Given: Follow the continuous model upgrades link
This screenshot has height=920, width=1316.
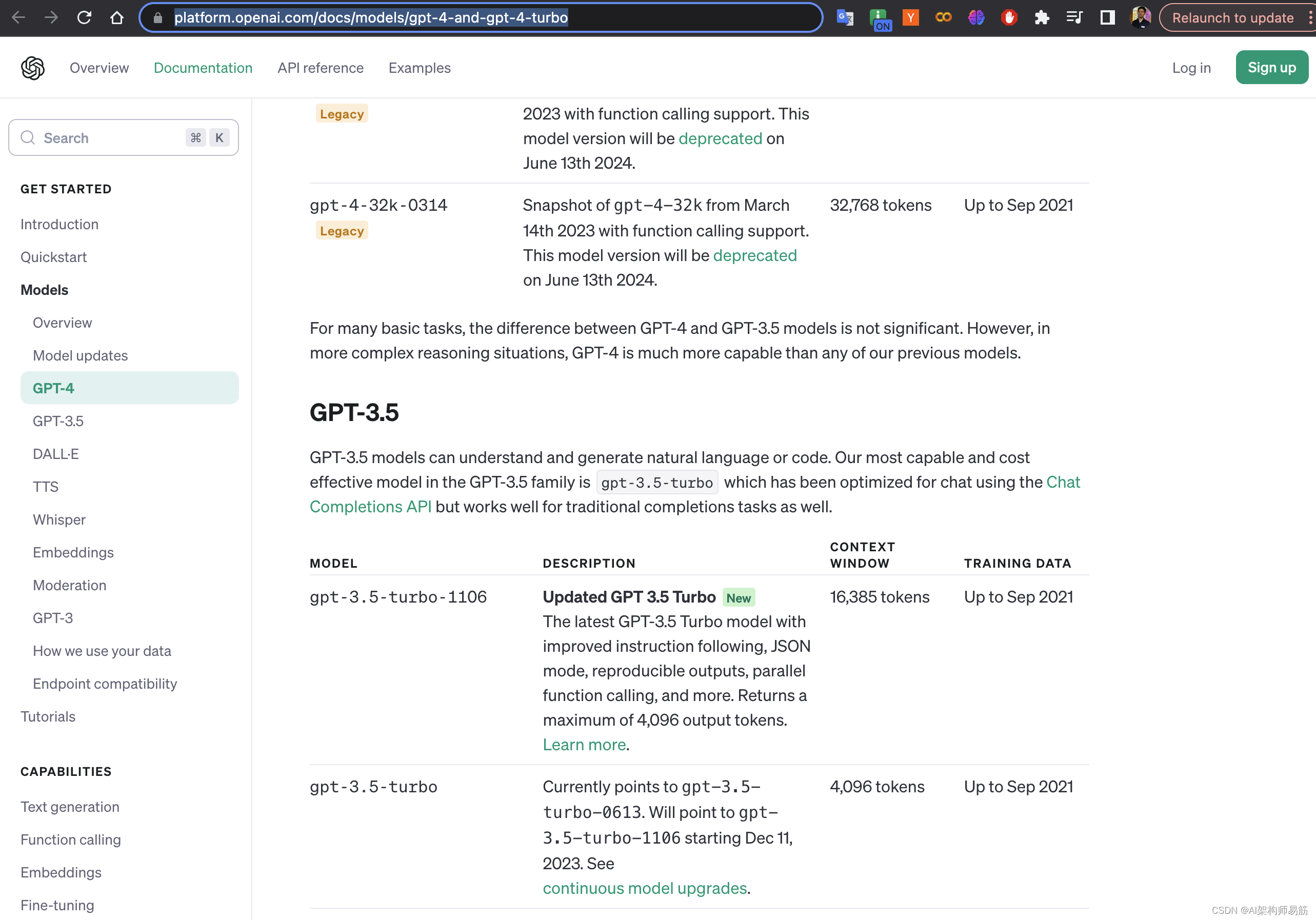Looking at the screenshot, I should (644, 887).
